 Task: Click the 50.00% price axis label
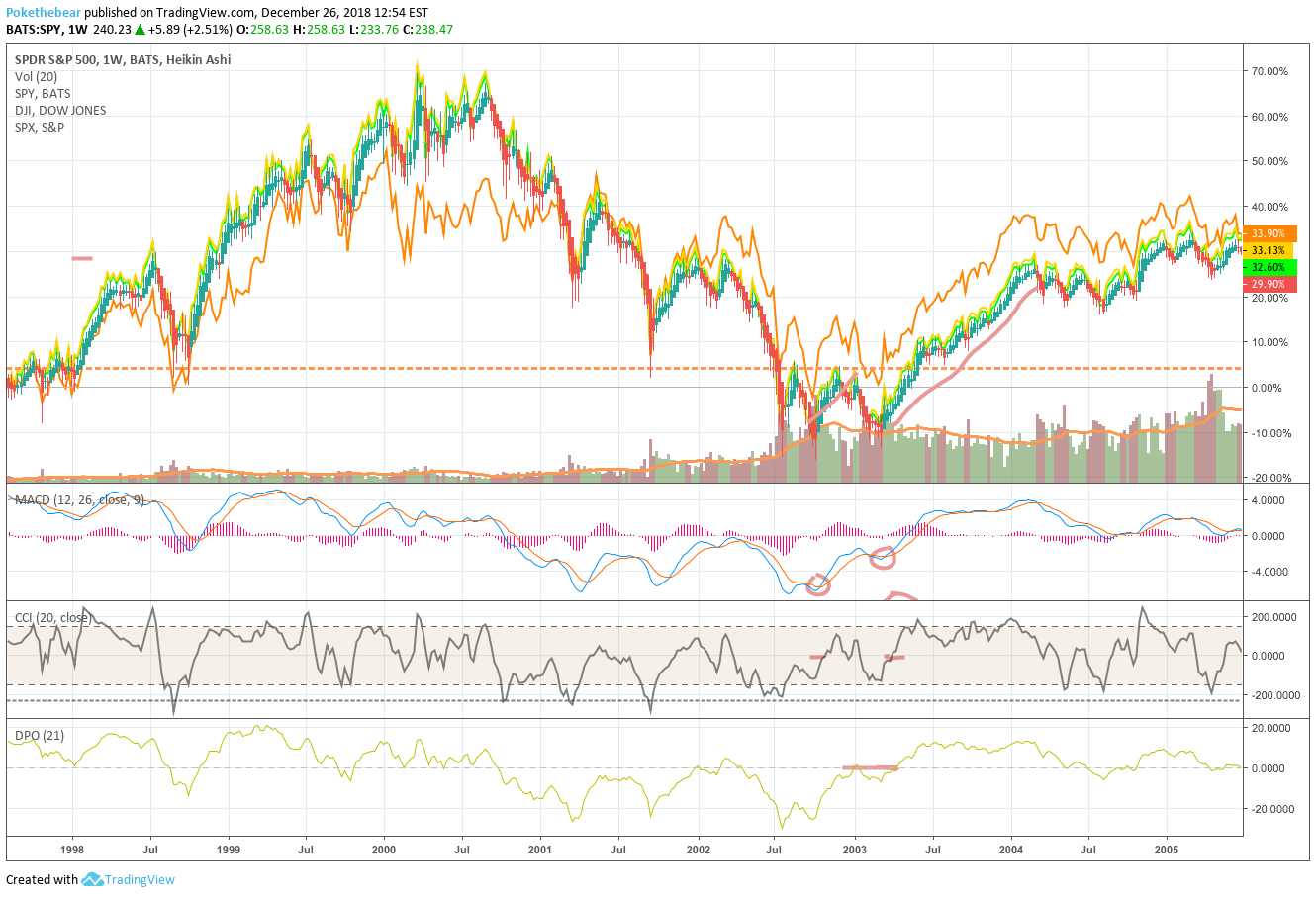pos(1269,161)
